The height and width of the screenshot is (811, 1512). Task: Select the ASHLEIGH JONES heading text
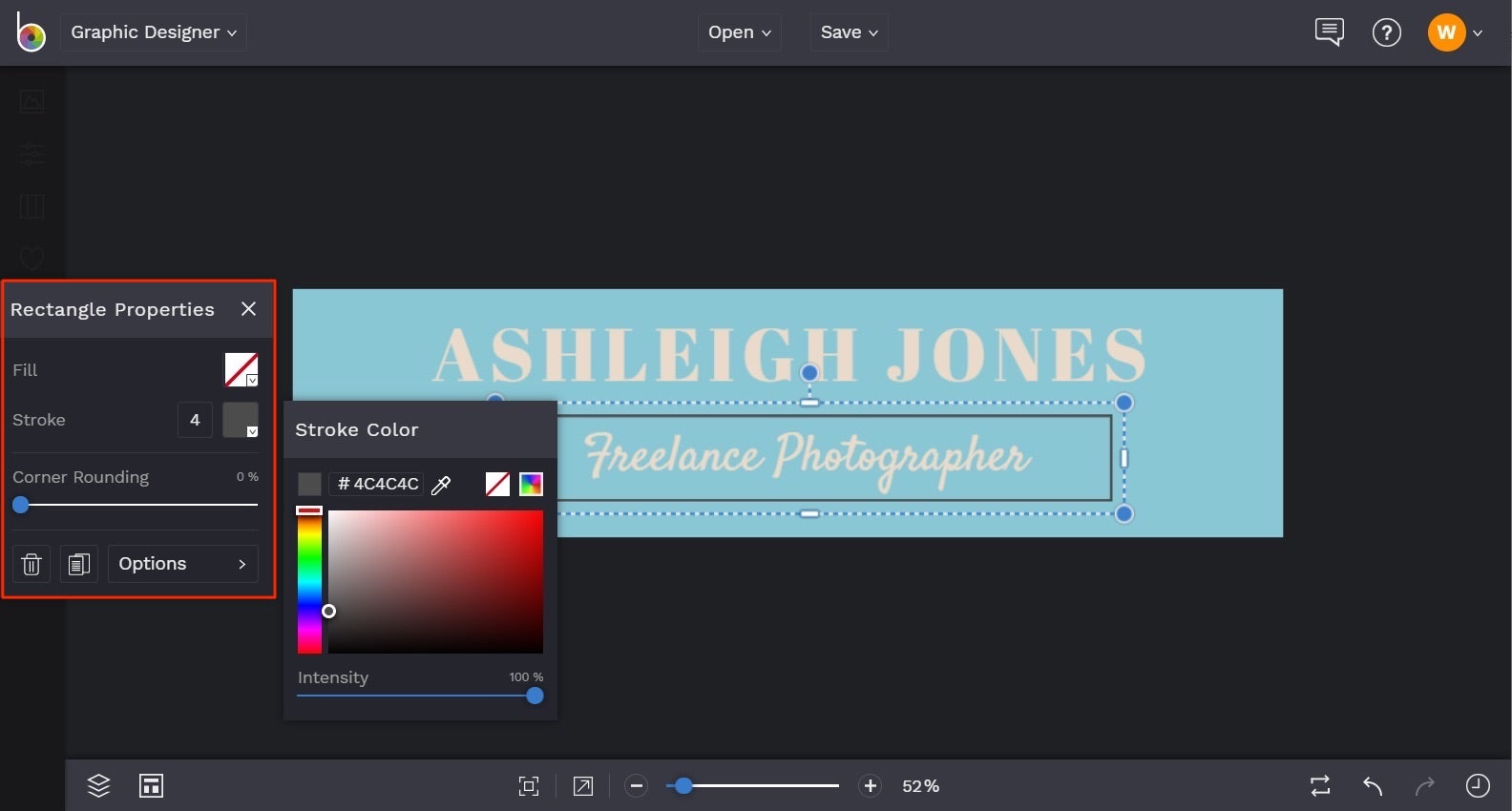[x=789, y=354]
